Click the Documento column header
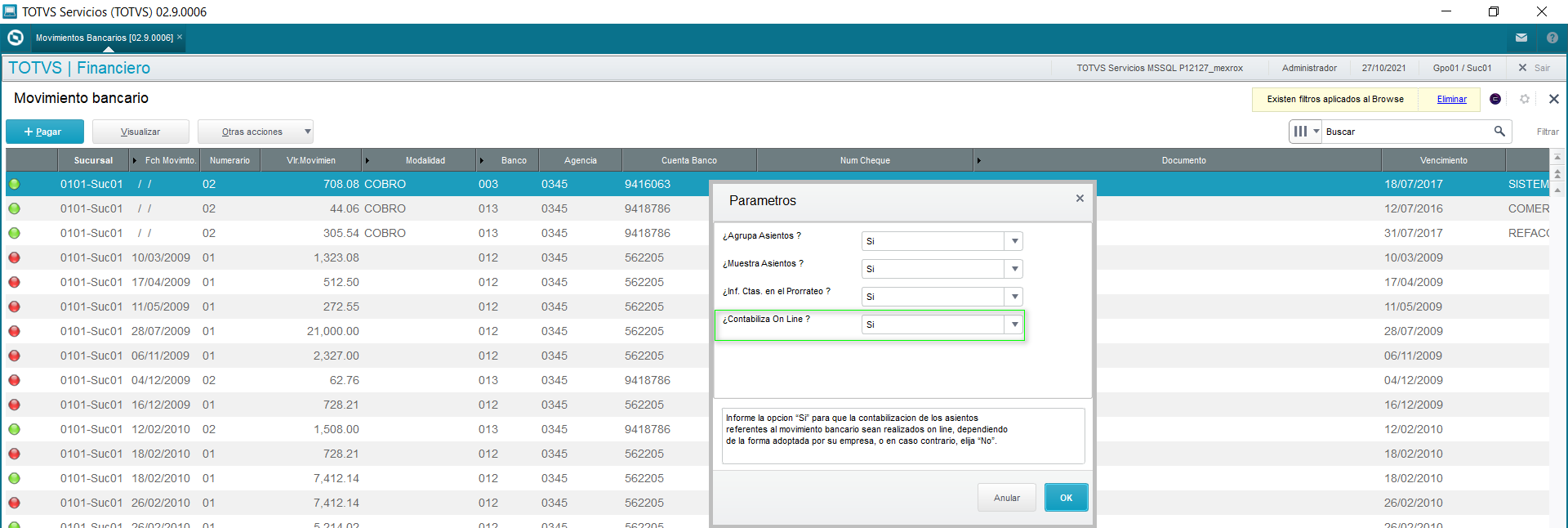 pos(1183,160)
